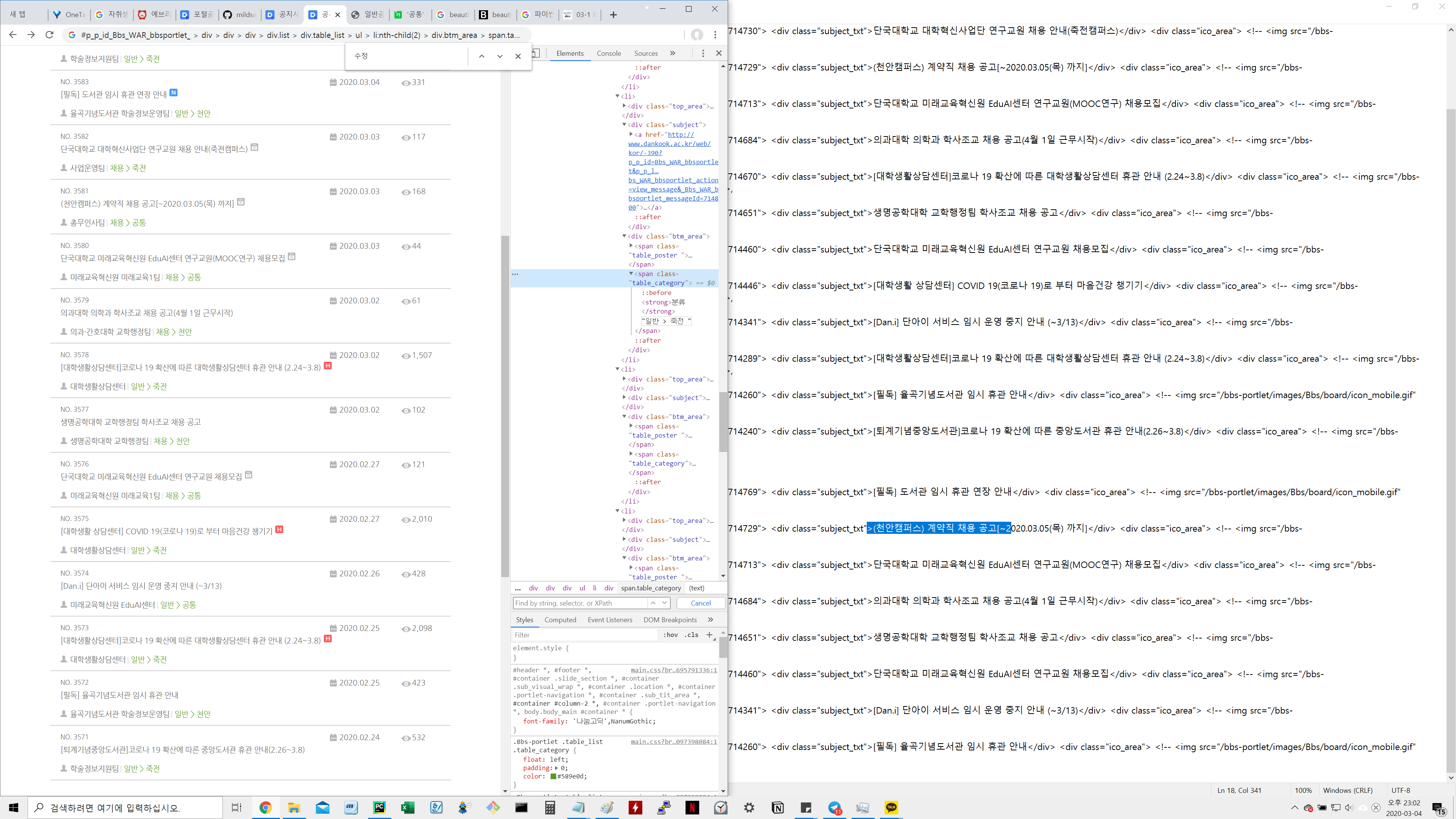Viewport: 1456px width, 819px height.
Task: Go to next find-in-page match arrow
Action: (x=500, y=56)
